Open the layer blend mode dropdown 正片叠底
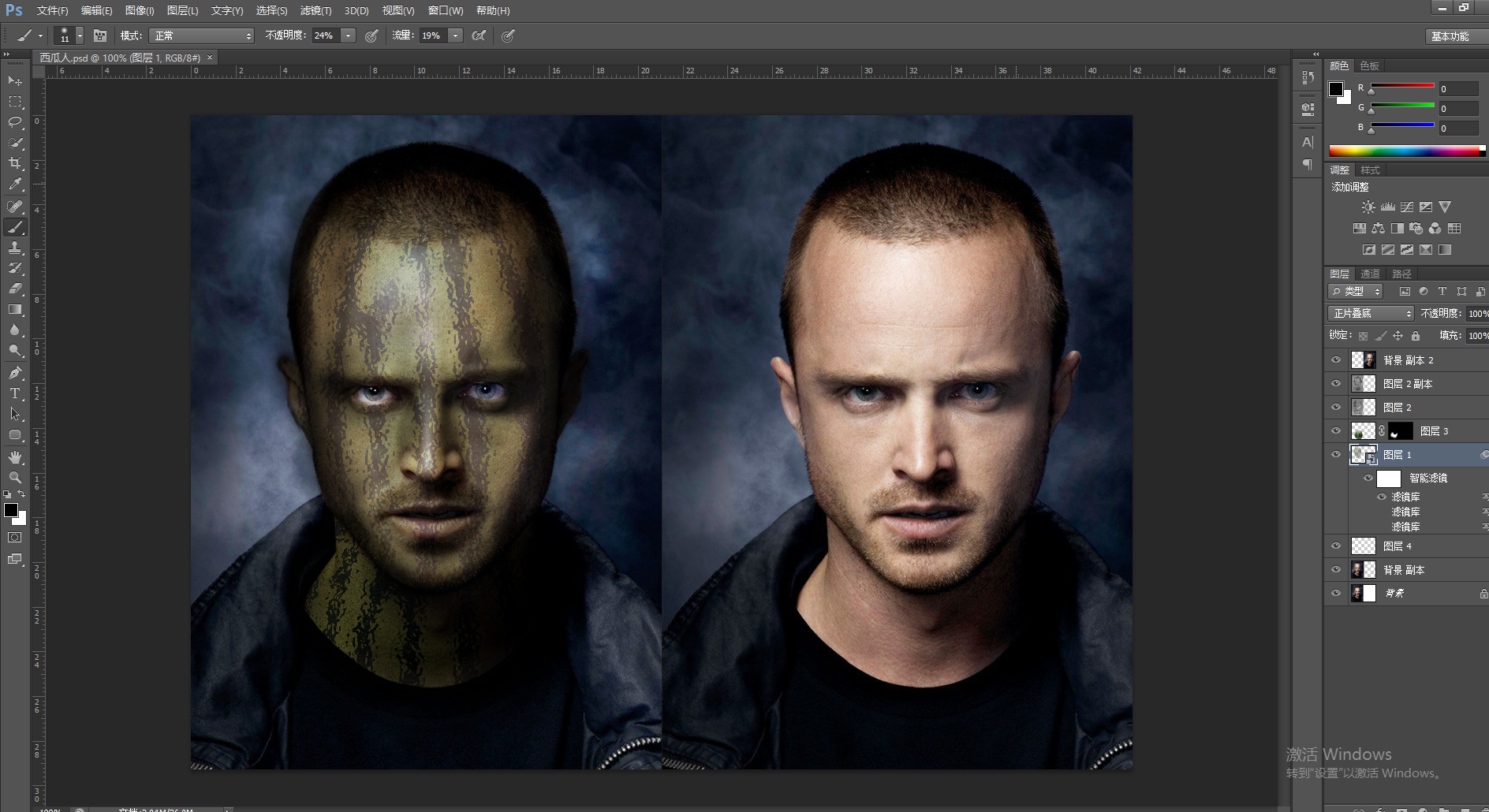The image size is (1489, 812). (x=1371, y=314)
